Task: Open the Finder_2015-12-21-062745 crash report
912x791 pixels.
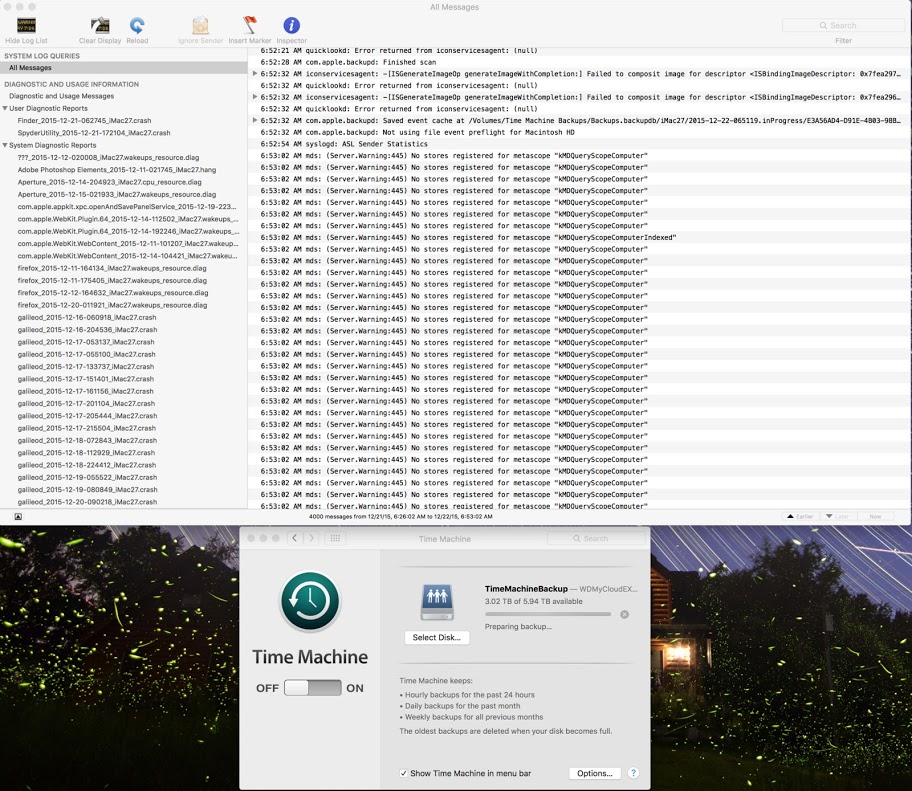Action: (x=84, y=120)
